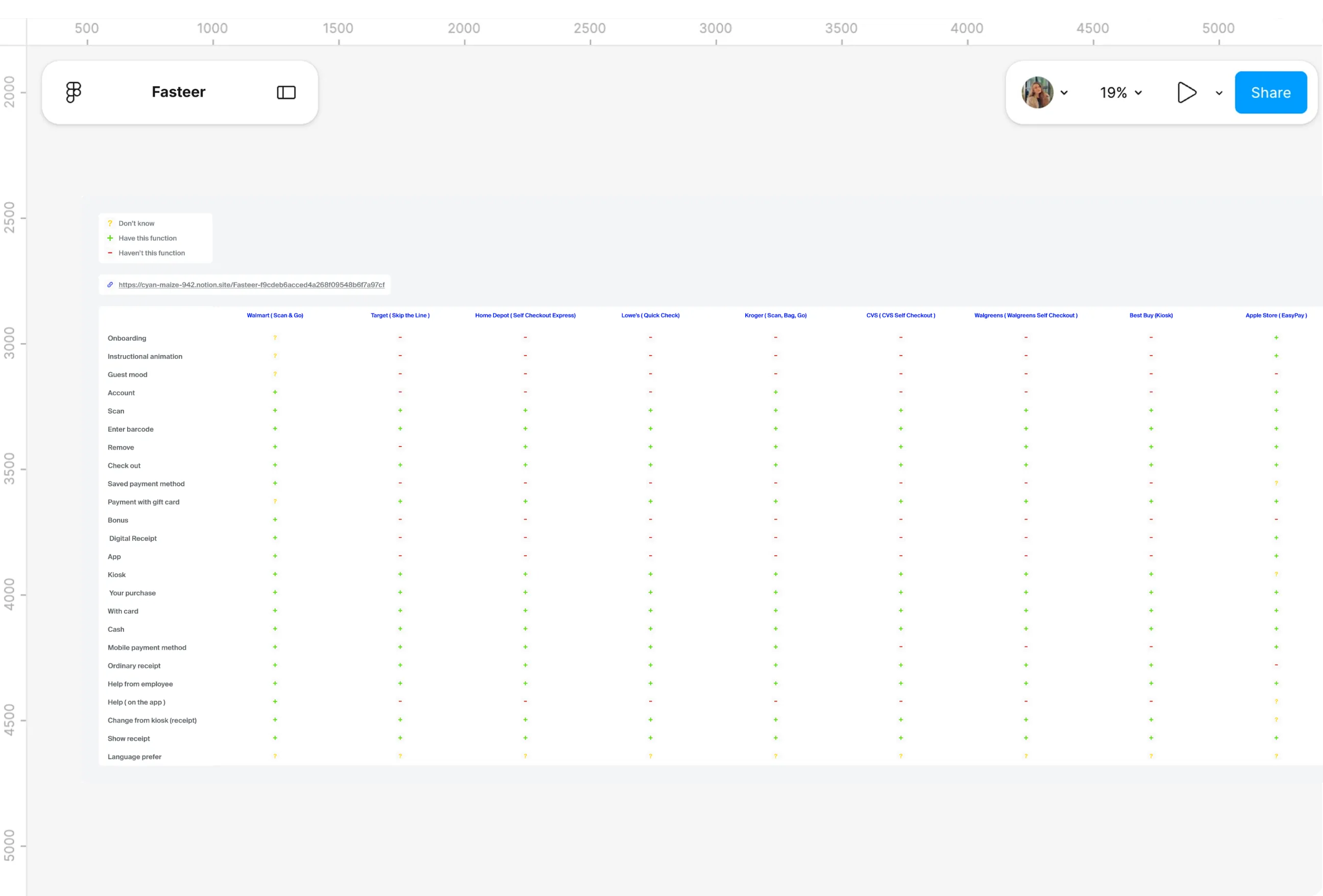Select the 'Have this function' legend text
The height and width of the screenshot is (896, 1323).
(x=148, y=238)
